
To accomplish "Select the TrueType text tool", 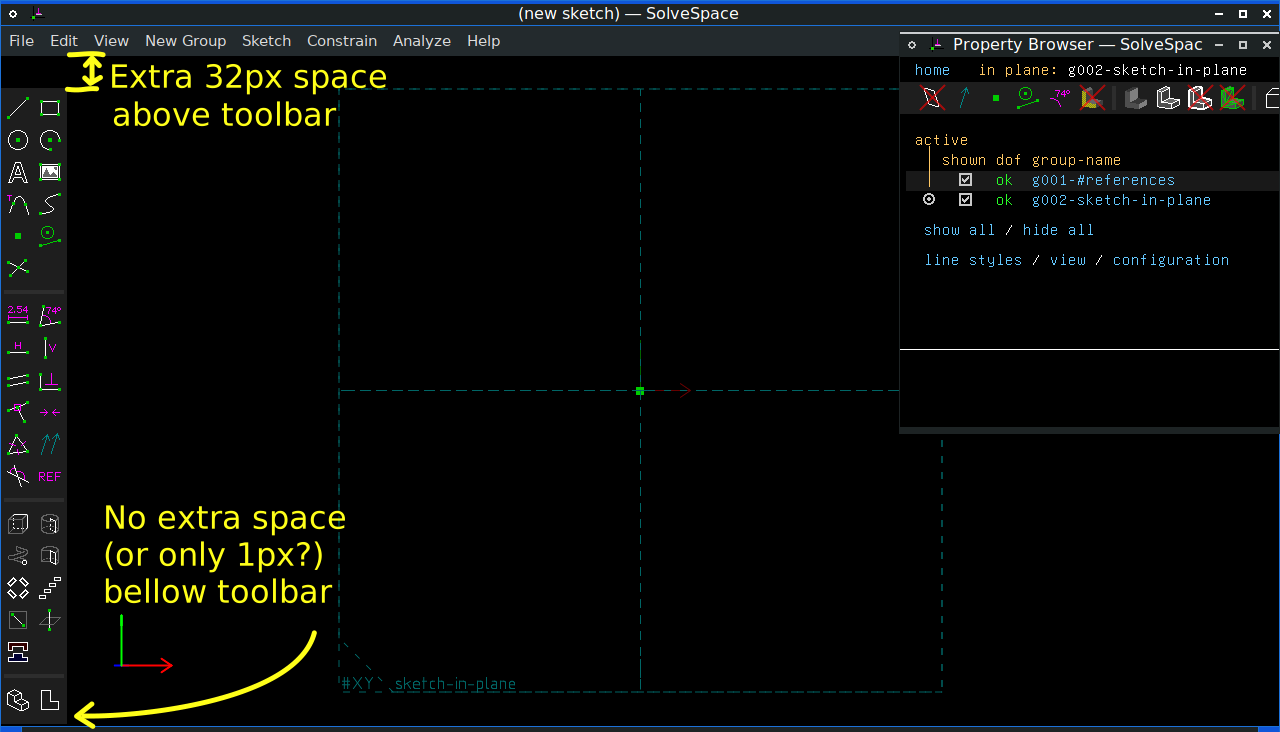I will (x=17, y=171).
